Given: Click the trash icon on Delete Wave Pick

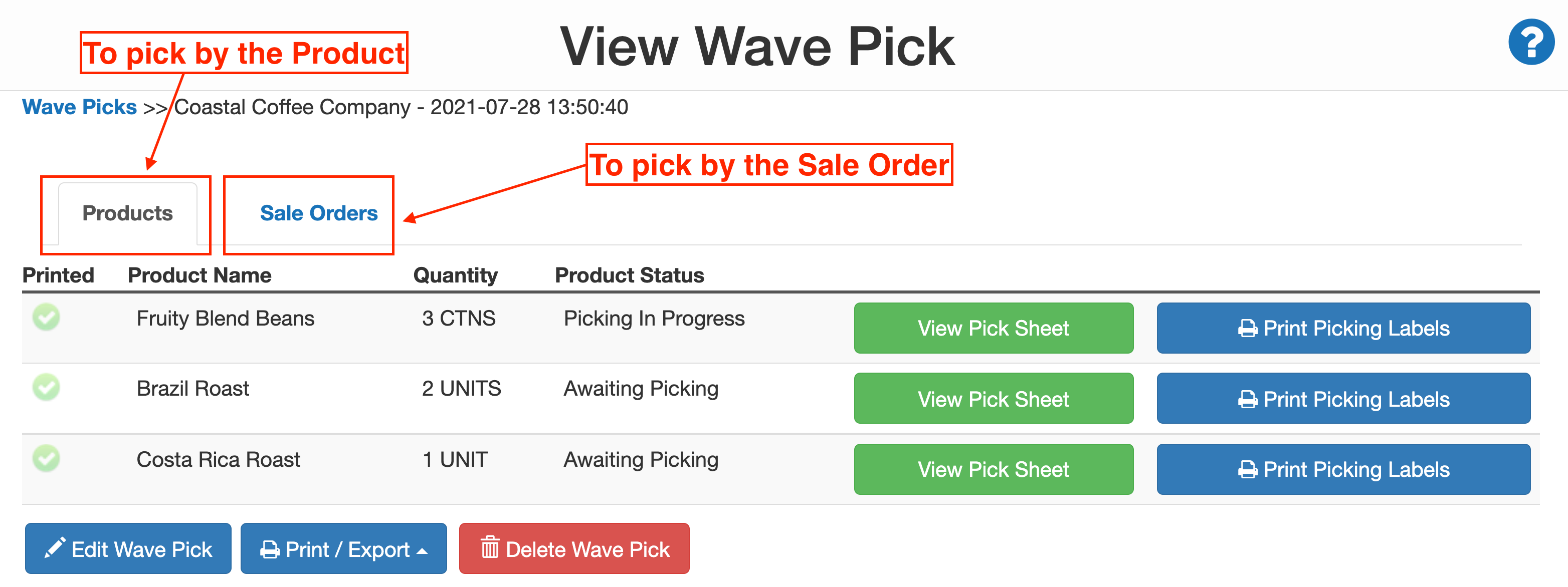Looking at the screenshot, I should coord(489,548).
